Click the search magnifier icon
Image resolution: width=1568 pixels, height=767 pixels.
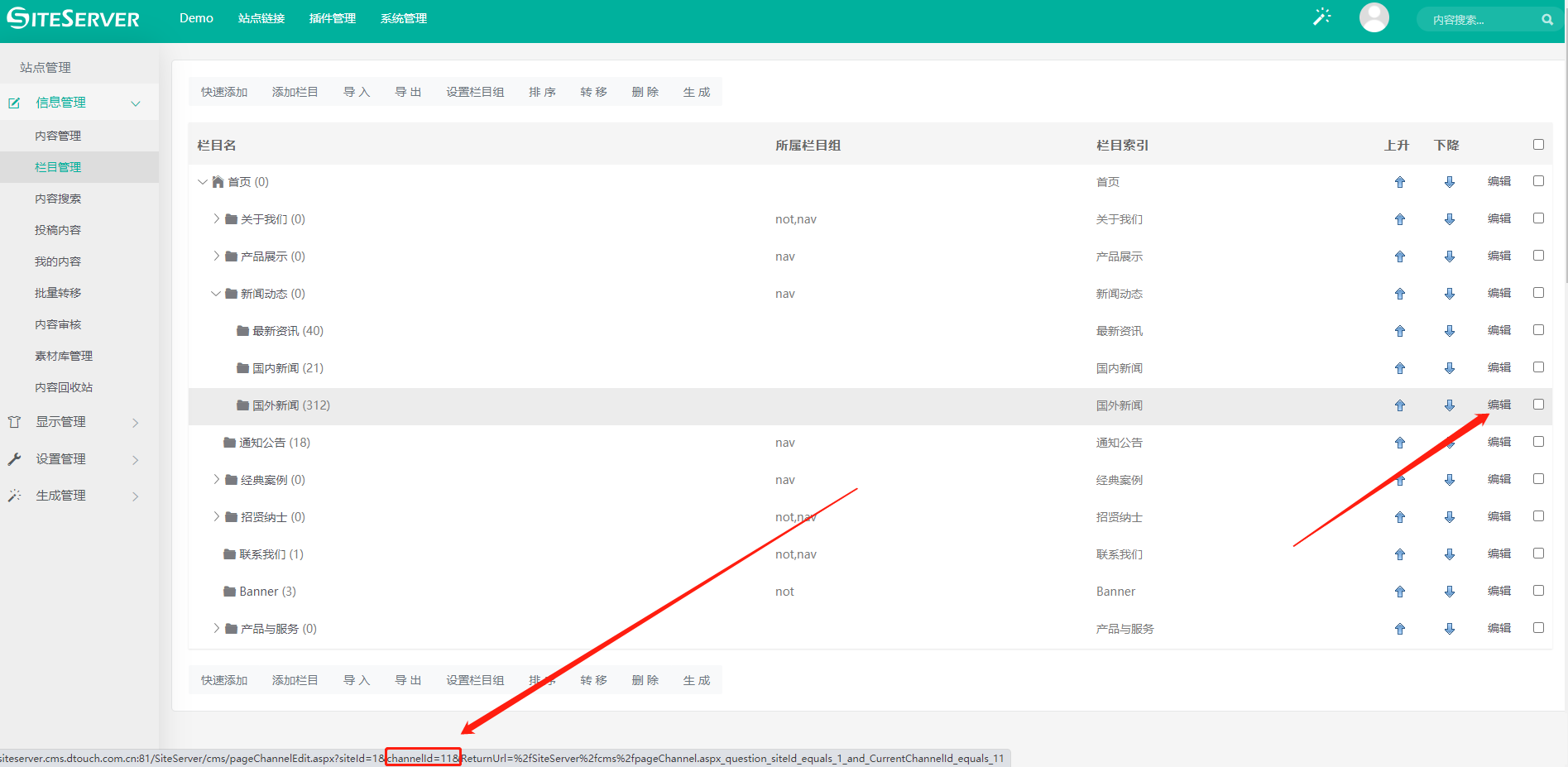[1546, 20]
